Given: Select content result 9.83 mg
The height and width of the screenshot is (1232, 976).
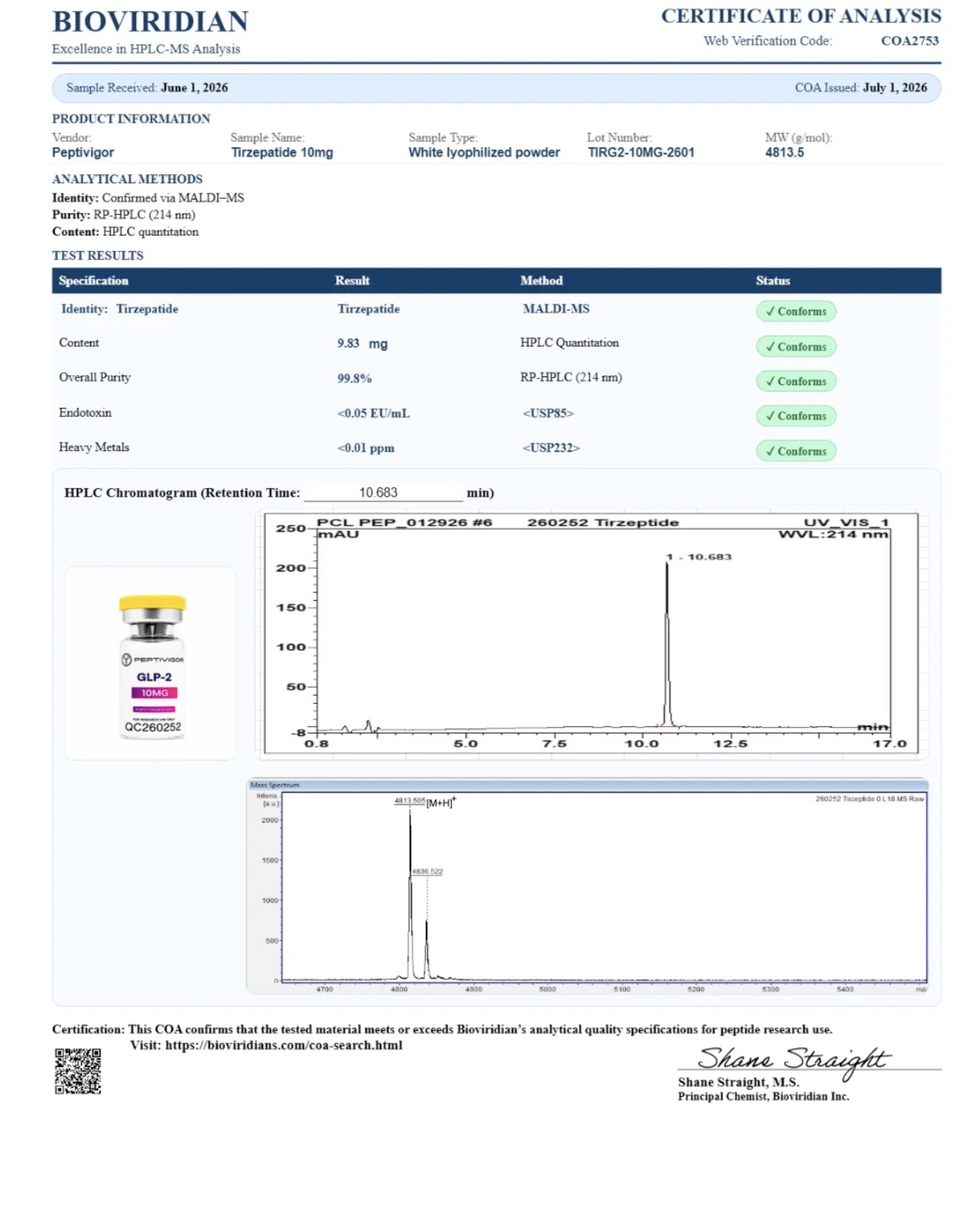Looking at the screenshot, I should (x=362, y=344).
